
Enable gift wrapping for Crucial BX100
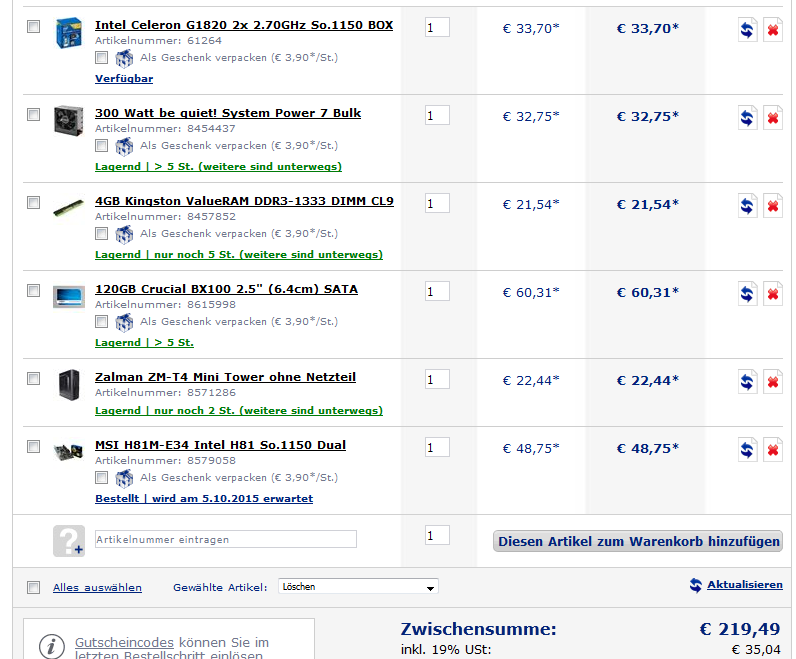coord(102,322)
